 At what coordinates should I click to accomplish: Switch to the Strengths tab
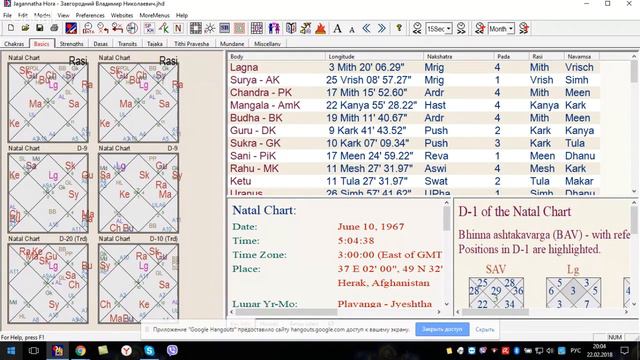(71, 44)
